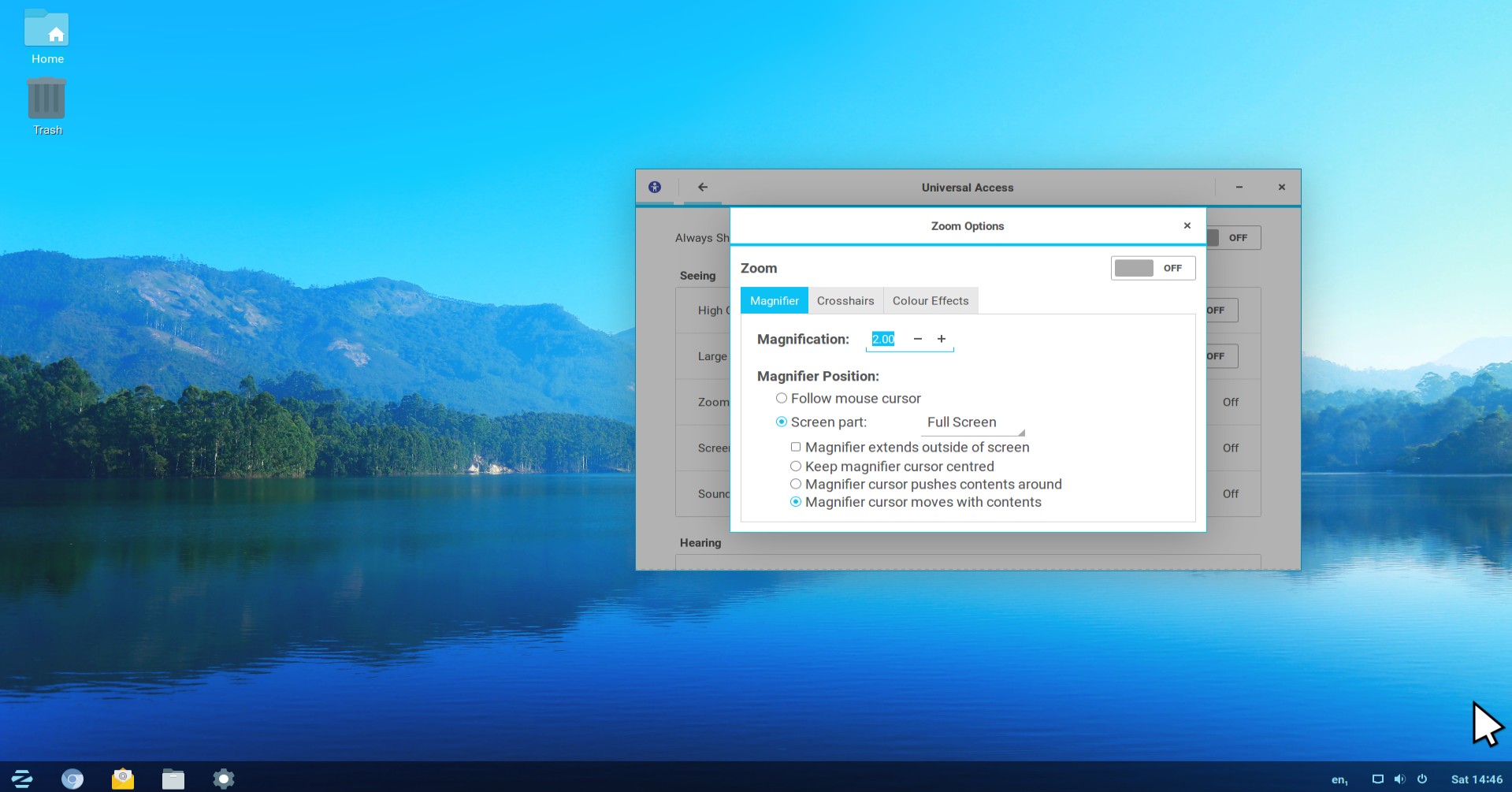Image resolution: width=1512 pixels, height=792 pixels.
Task: Turn on the Zoom switch
Action: point(1153,268)
